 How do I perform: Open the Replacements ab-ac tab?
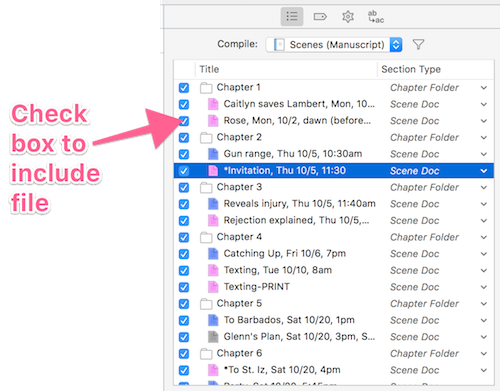376,17
